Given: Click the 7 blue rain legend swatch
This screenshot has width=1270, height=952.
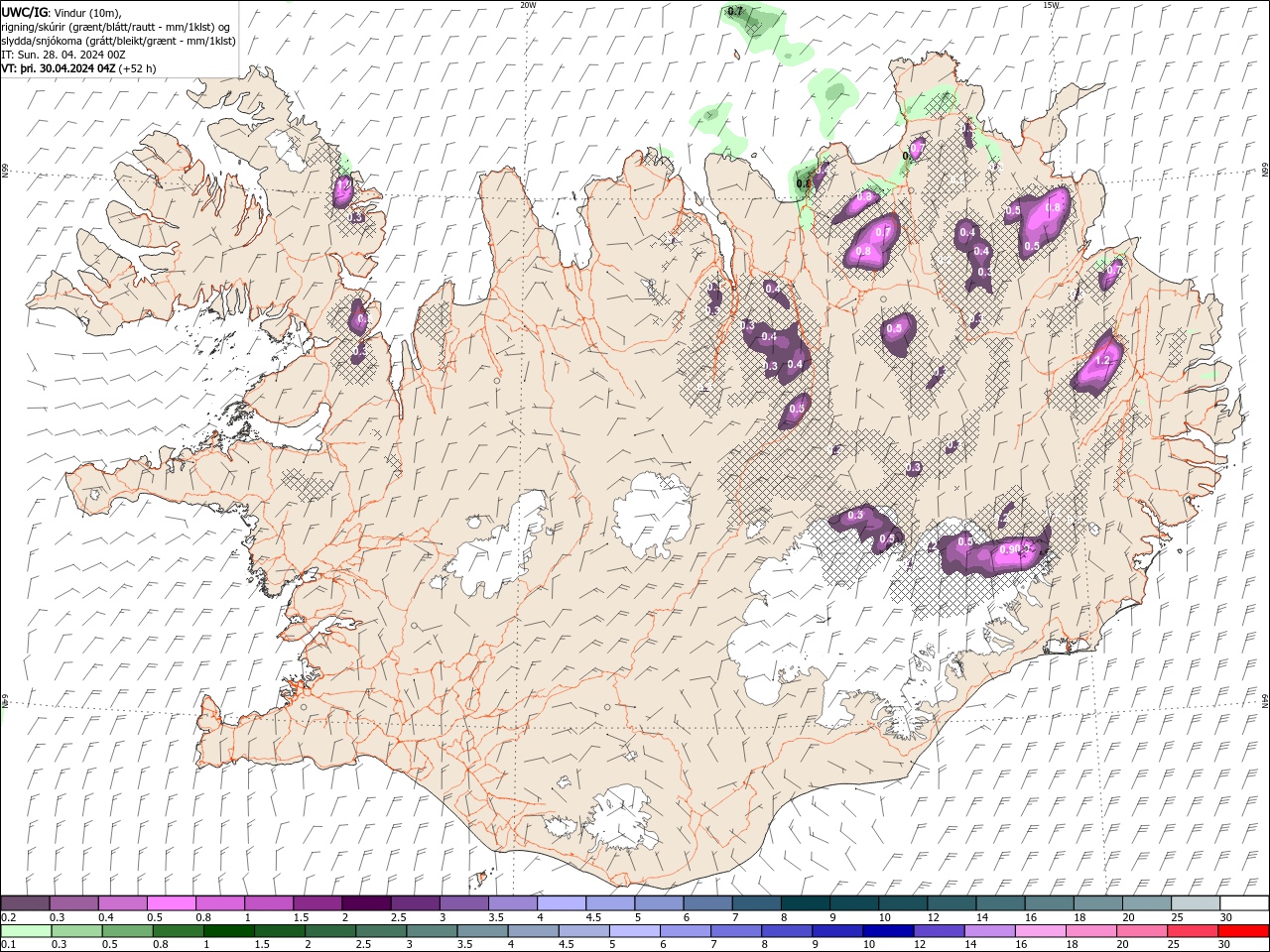Looking at the screenshot, I should click(735, 931).
